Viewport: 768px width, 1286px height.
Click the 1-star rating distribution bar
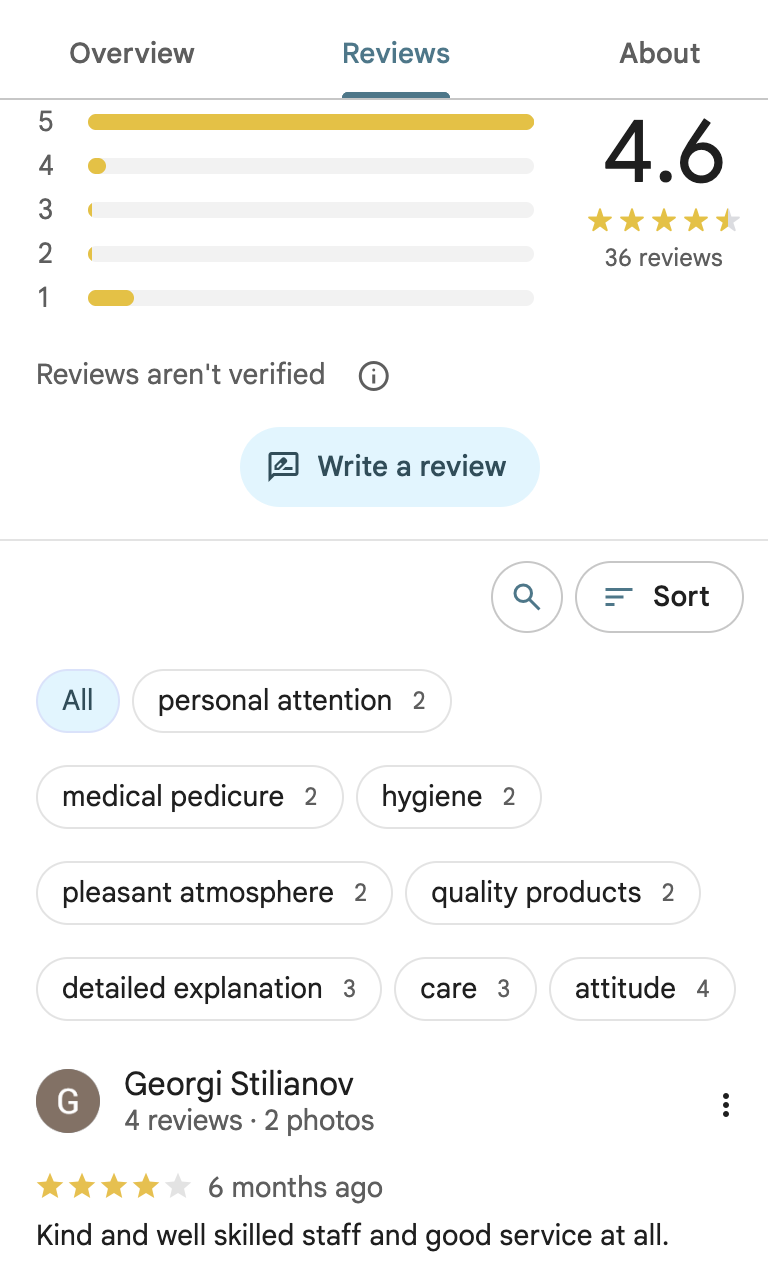coord(311,298)
